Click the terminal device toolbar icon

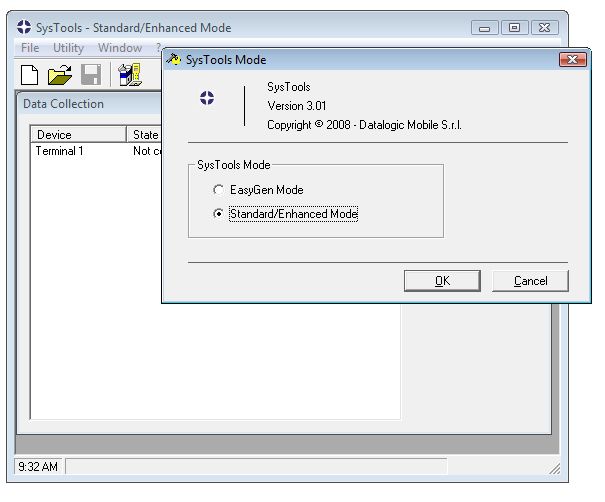tap(130, 74)
